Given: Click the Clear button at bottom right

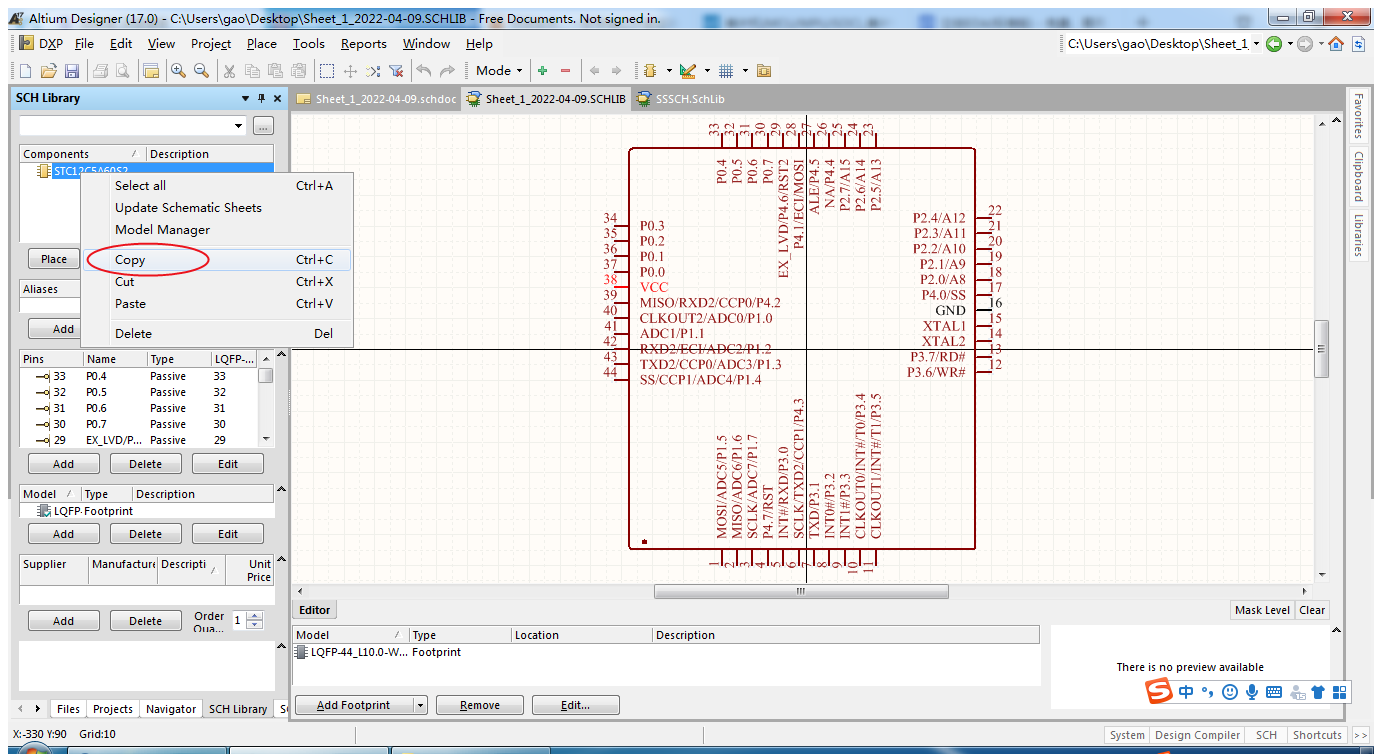Looking at the screenshot, I should [1312, 610].
